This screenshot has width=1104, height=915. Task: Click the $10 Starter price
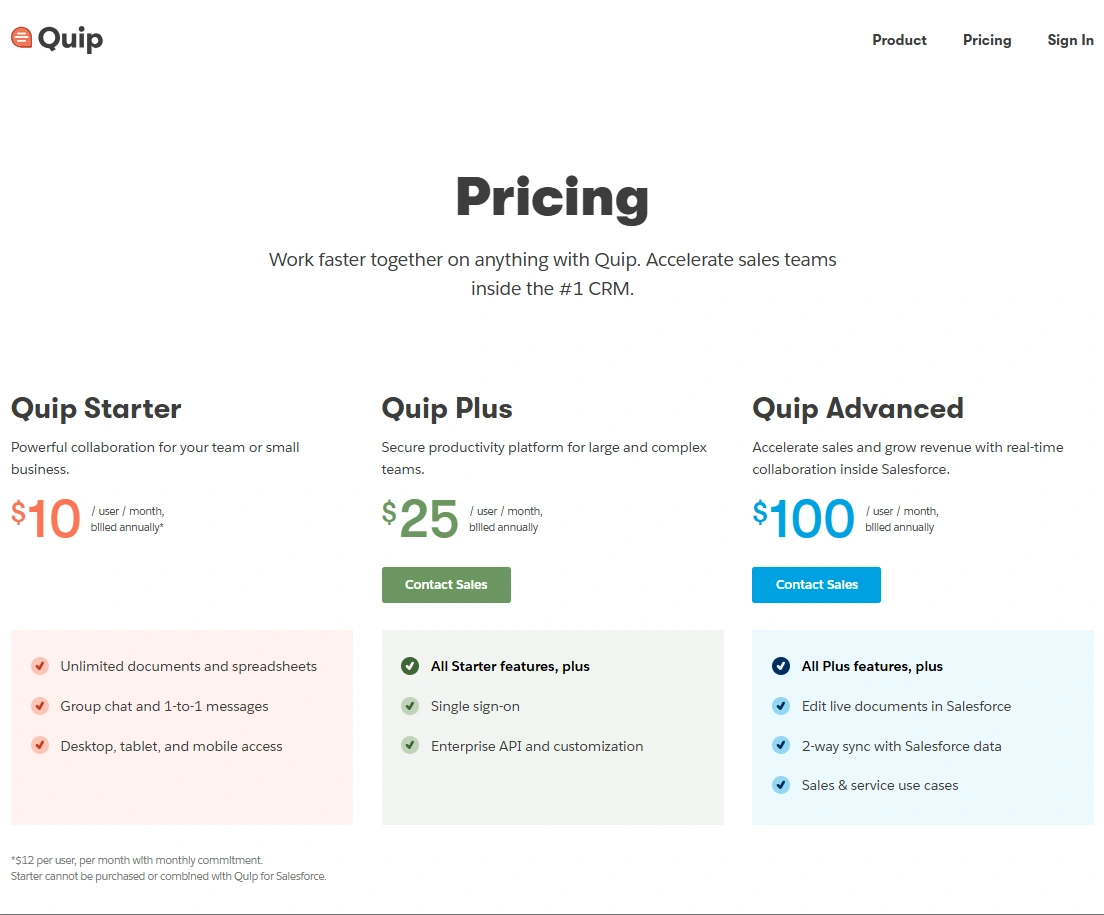[46, 518]
